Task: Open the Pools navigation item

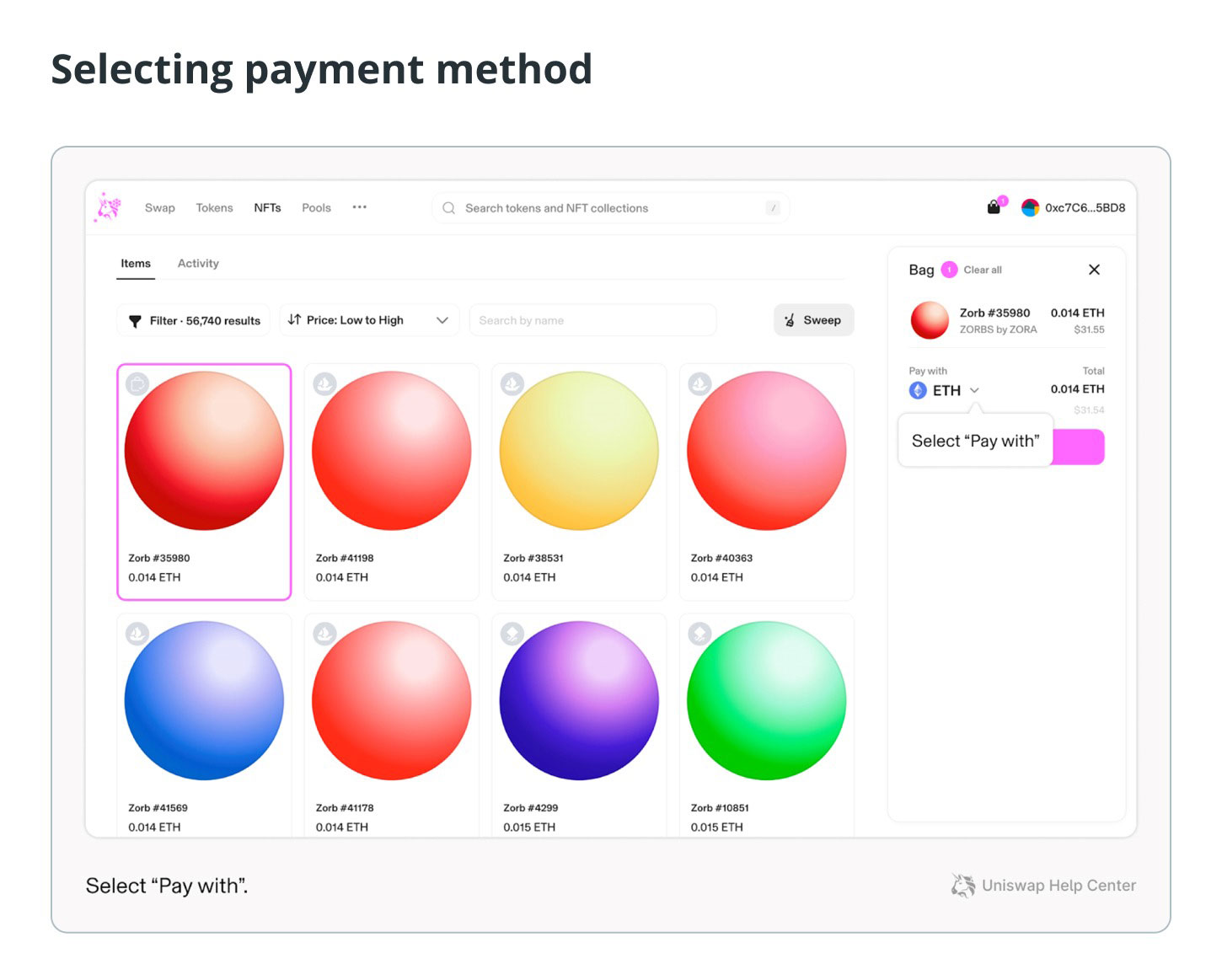Action: point(316,207)
